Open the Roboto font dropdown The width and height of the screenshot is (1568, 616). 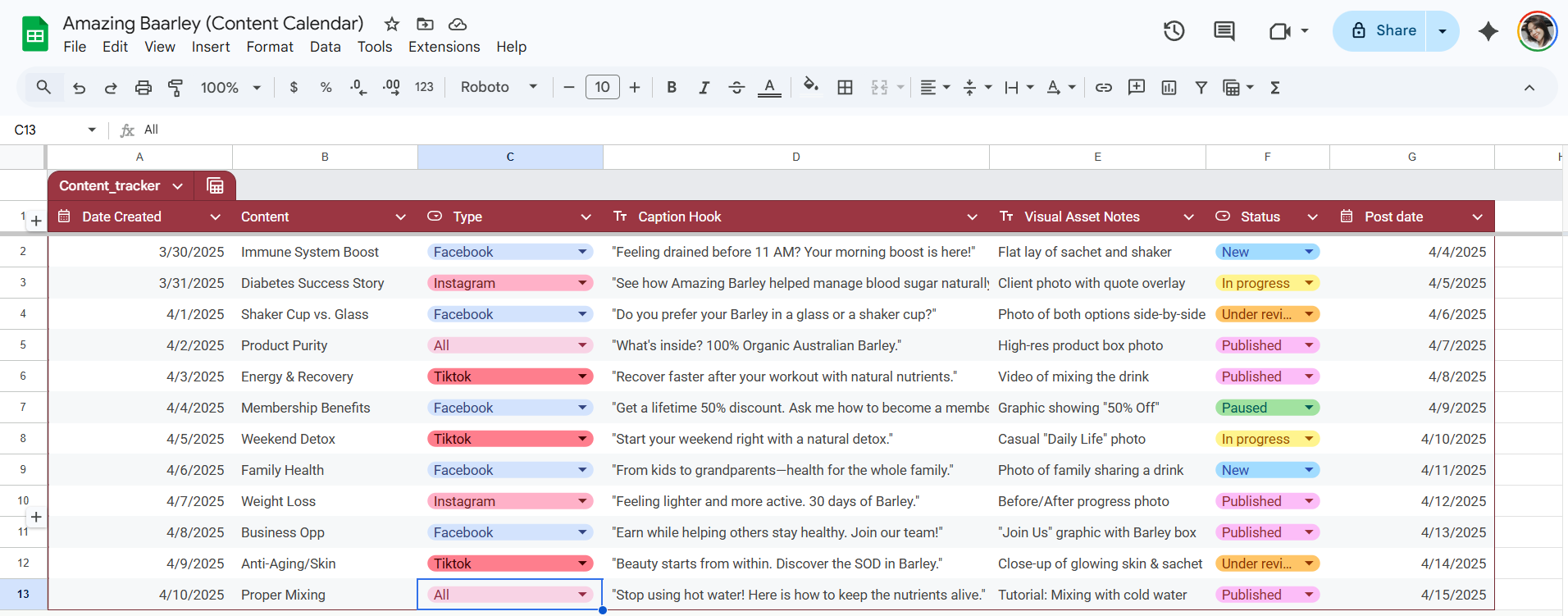pyautogui.click(x=499, y=87)
